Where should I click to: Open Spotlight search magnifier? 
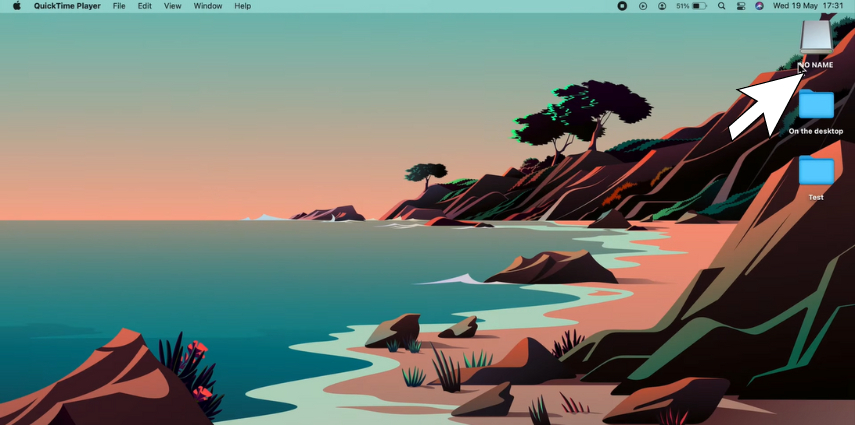pyautogui.click(x=721, y=6)
